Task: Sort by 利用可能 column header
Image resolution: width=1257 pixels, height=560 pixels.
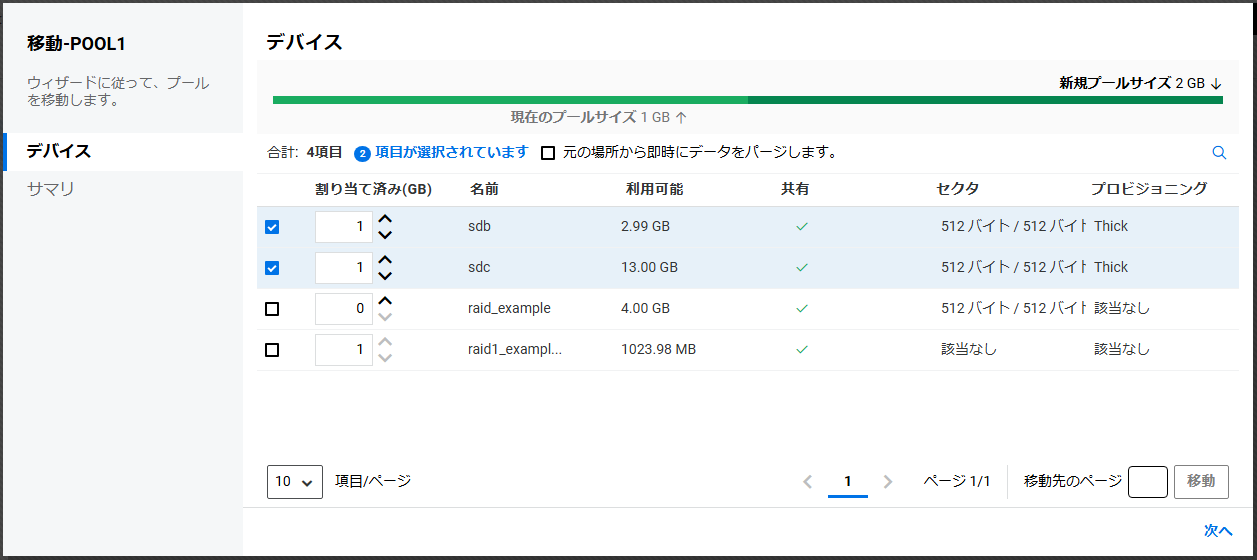Action: tap(654, 189)
